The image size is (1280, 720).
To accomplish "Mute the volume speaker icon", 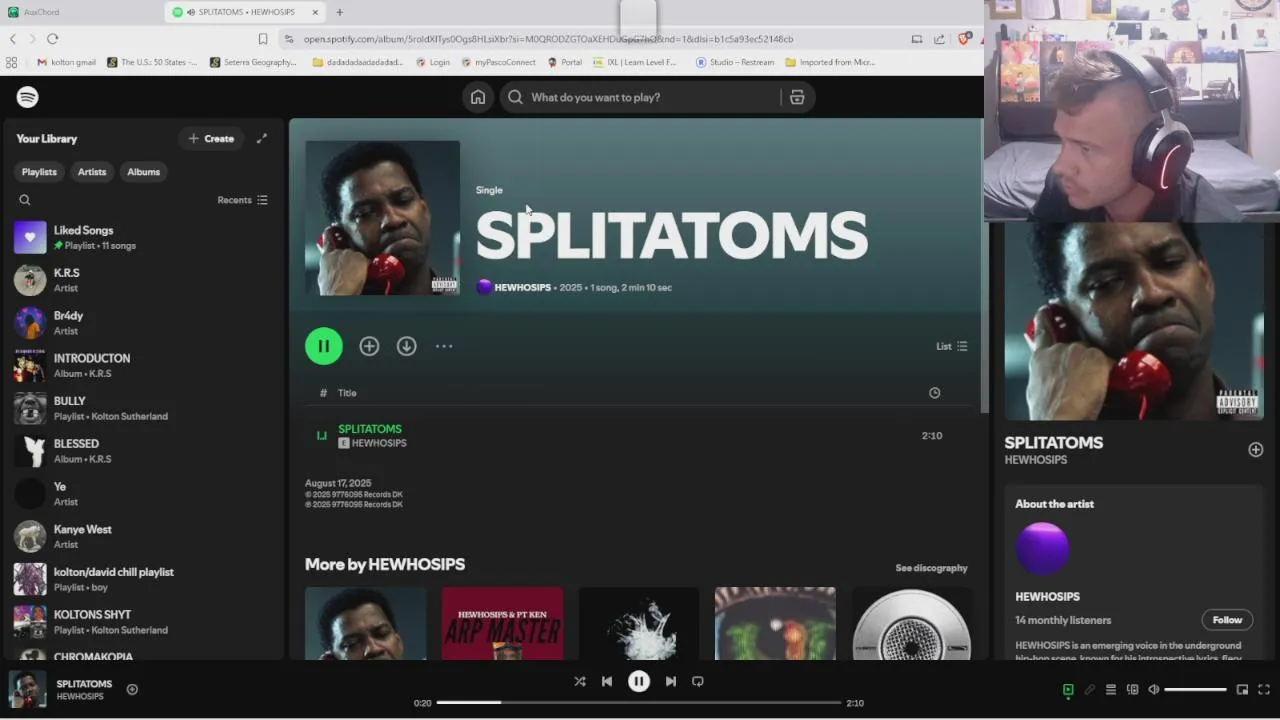I will click(x=1153, y=689).
